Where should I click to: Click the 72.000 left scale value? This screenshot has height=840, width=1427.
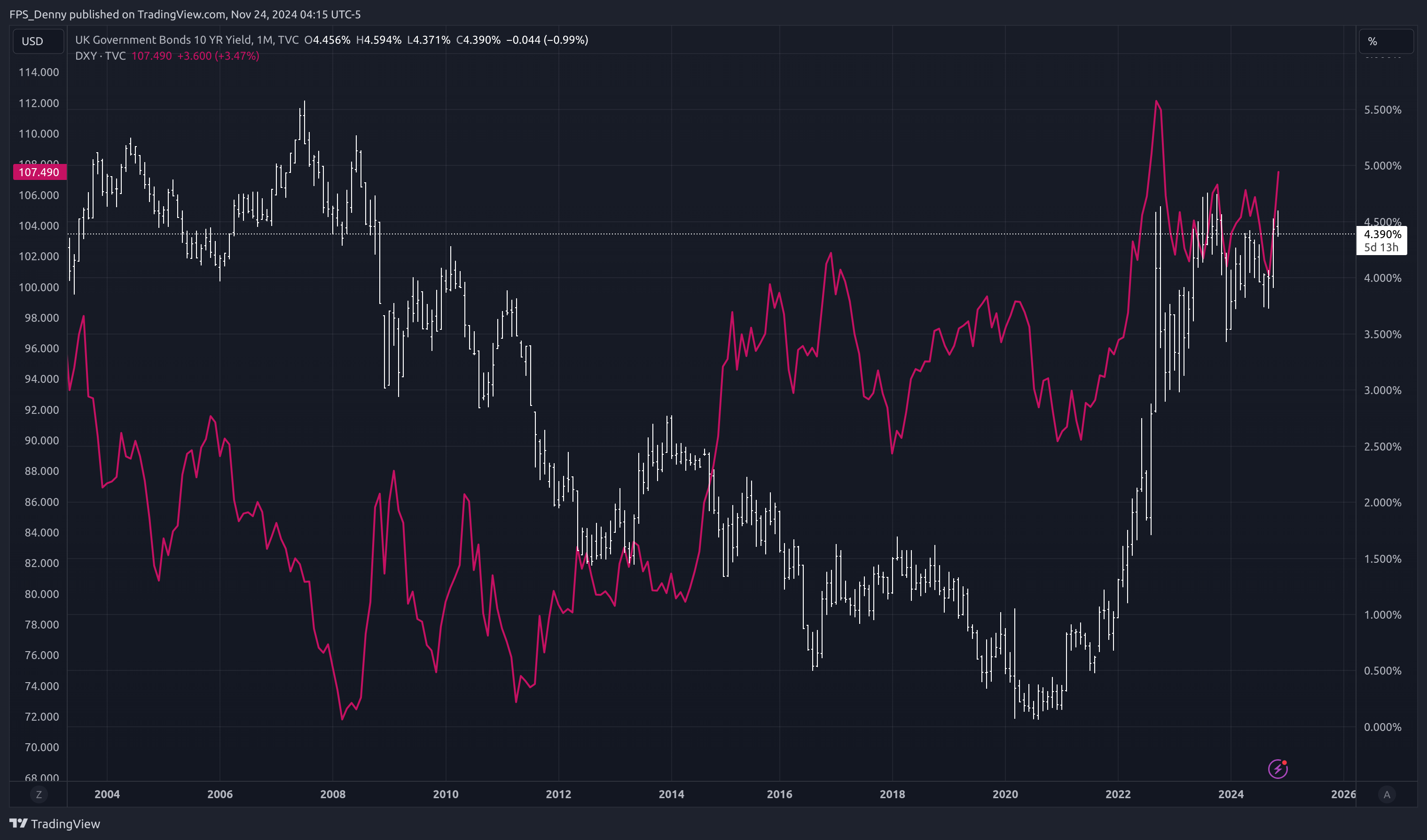41,716
